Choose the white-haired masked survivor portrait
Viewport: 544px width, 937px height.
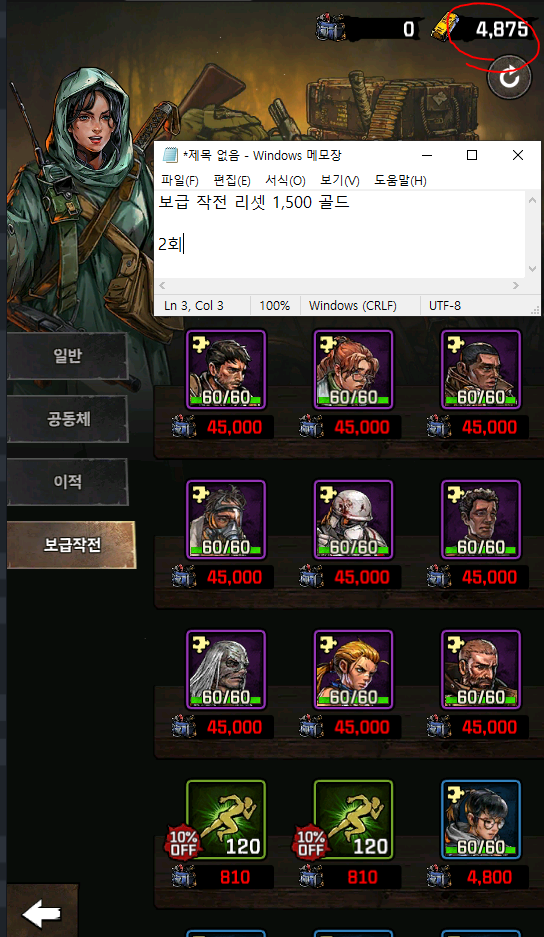(x=226, y=670)
